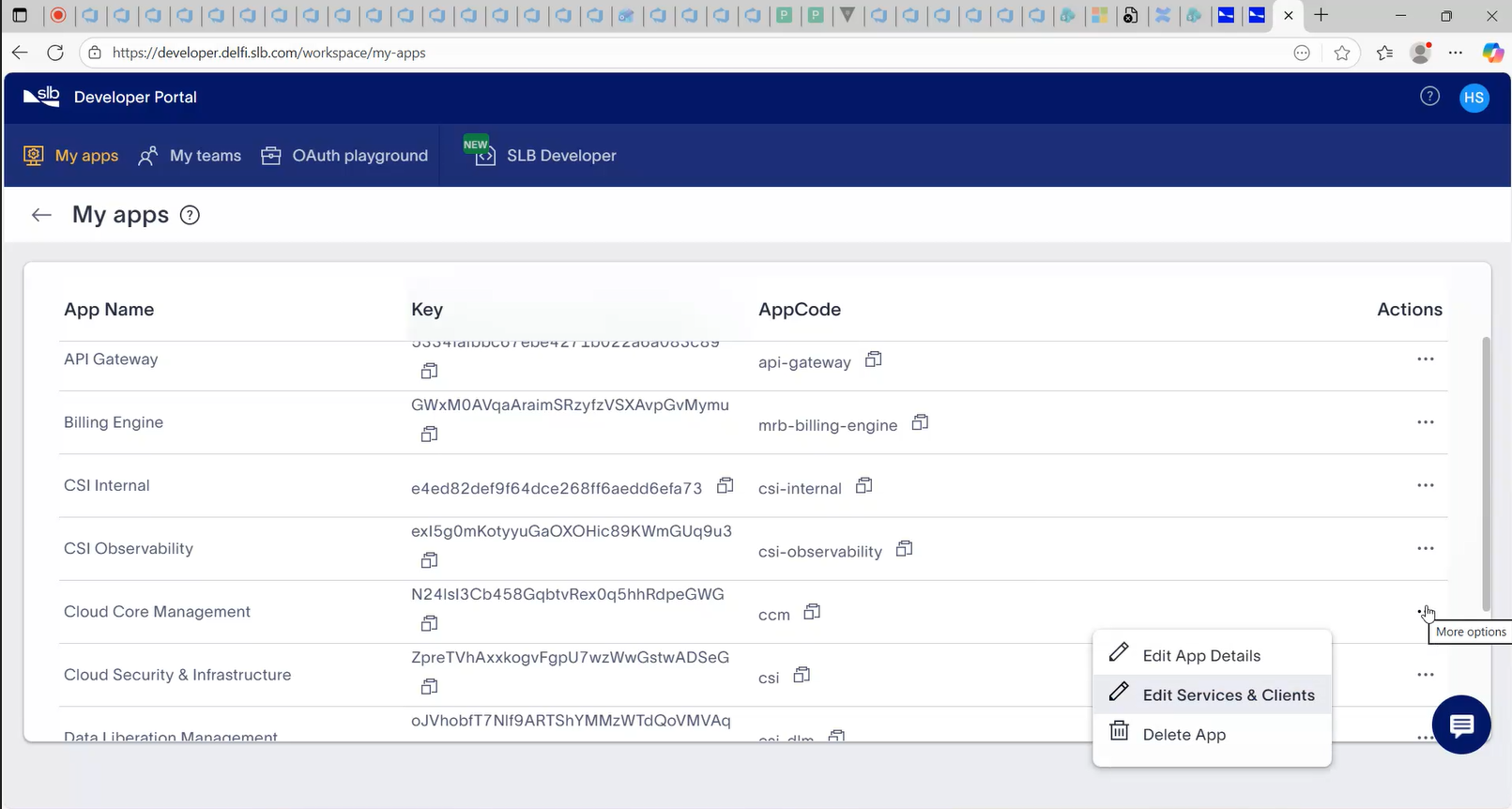Click the AppCode column header
1512x809 pixels.
point(800,310)
